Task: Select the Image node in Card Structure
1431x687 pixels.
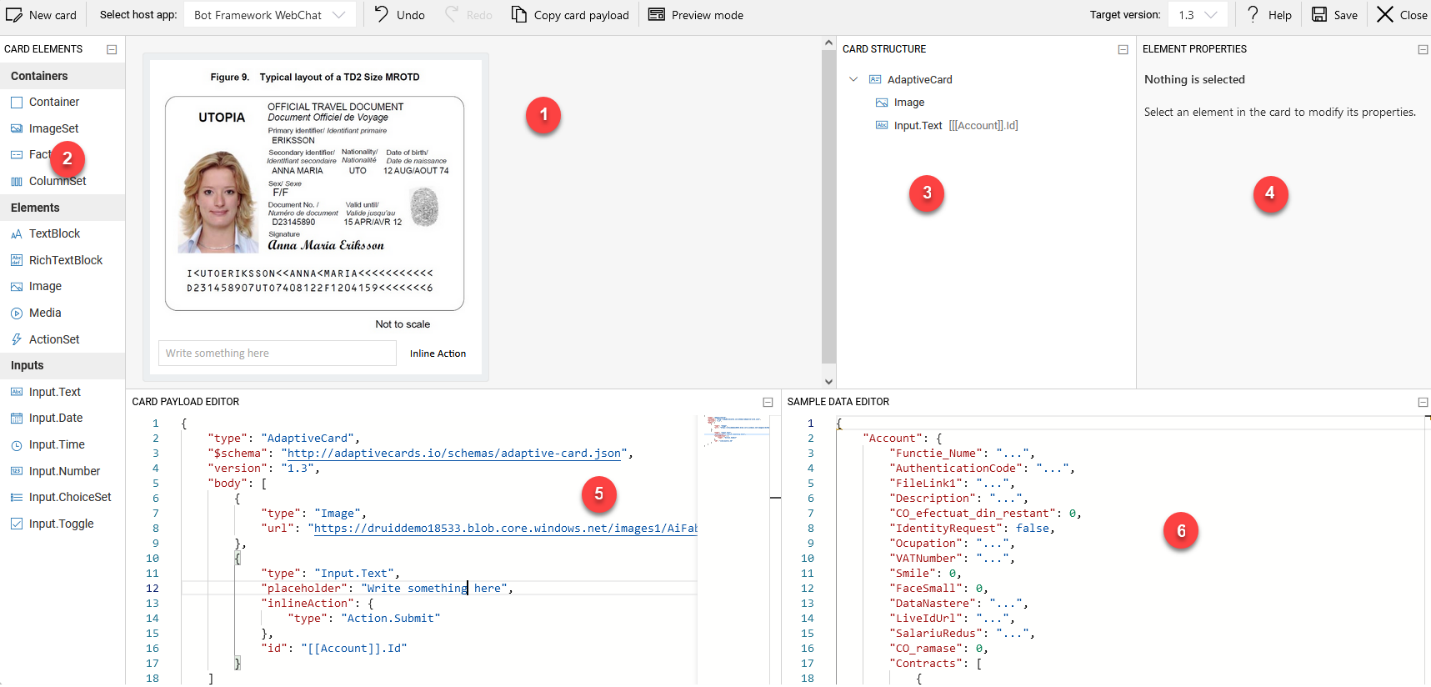Action: 908,102
